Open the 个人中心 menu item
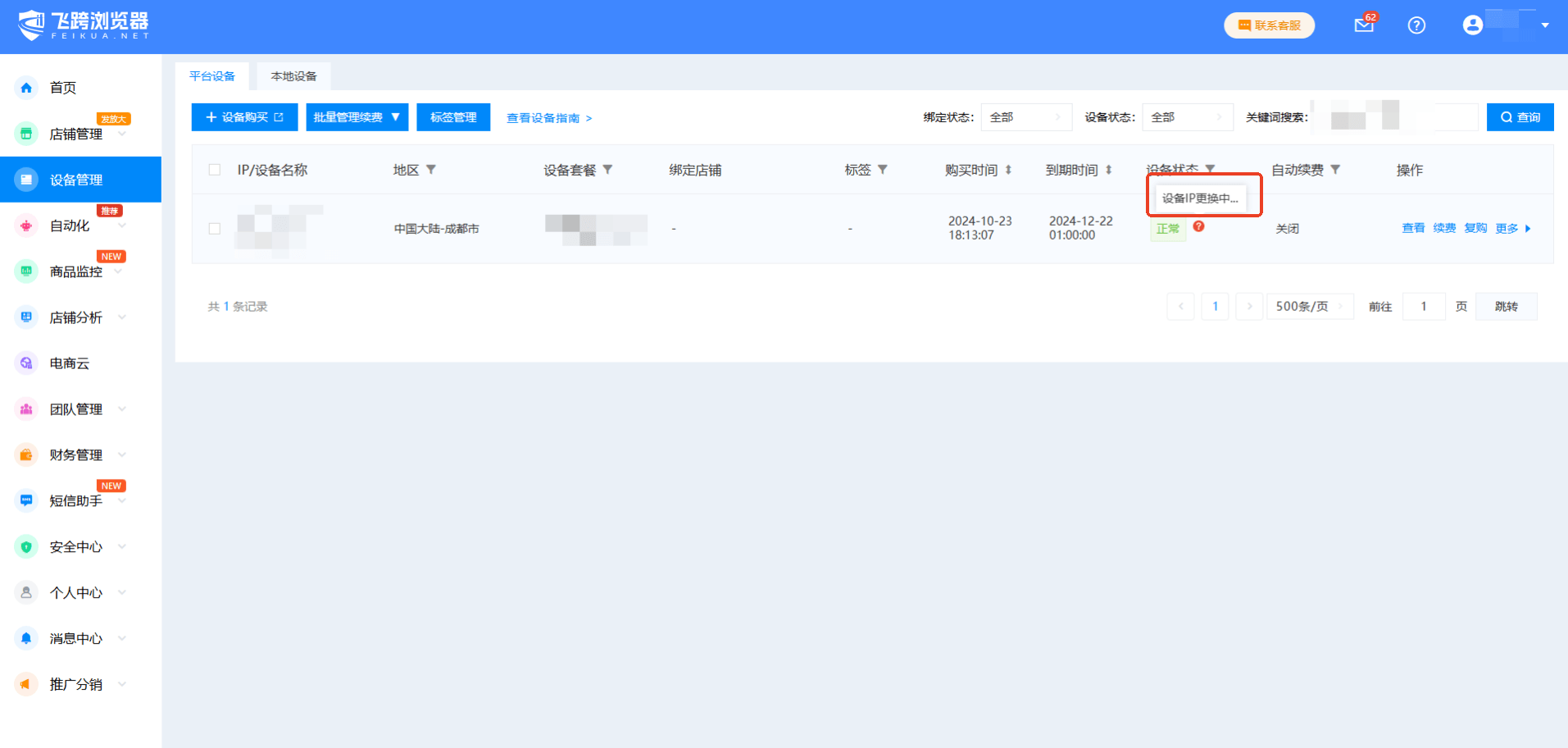 pos(75,592)
